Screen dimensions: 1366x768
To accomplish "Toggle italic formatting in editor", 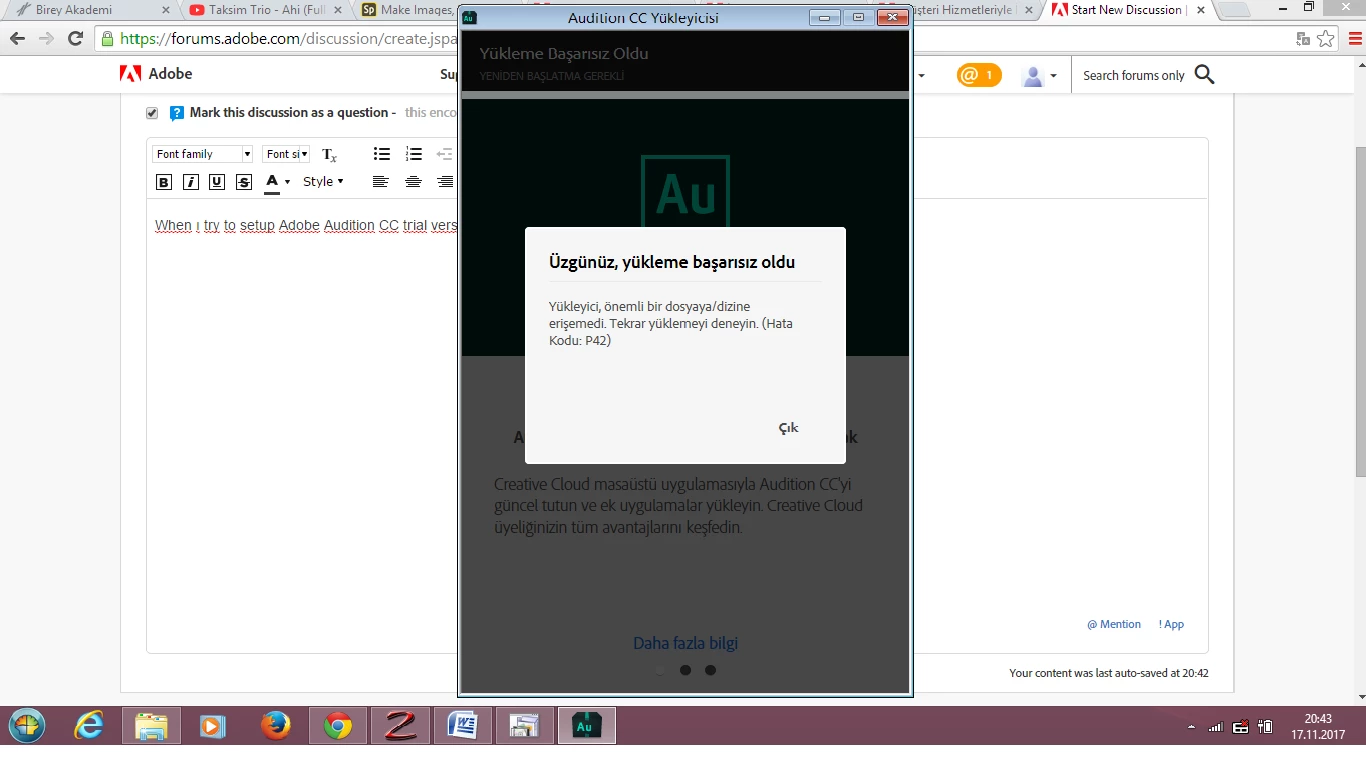I will (190, 182).
